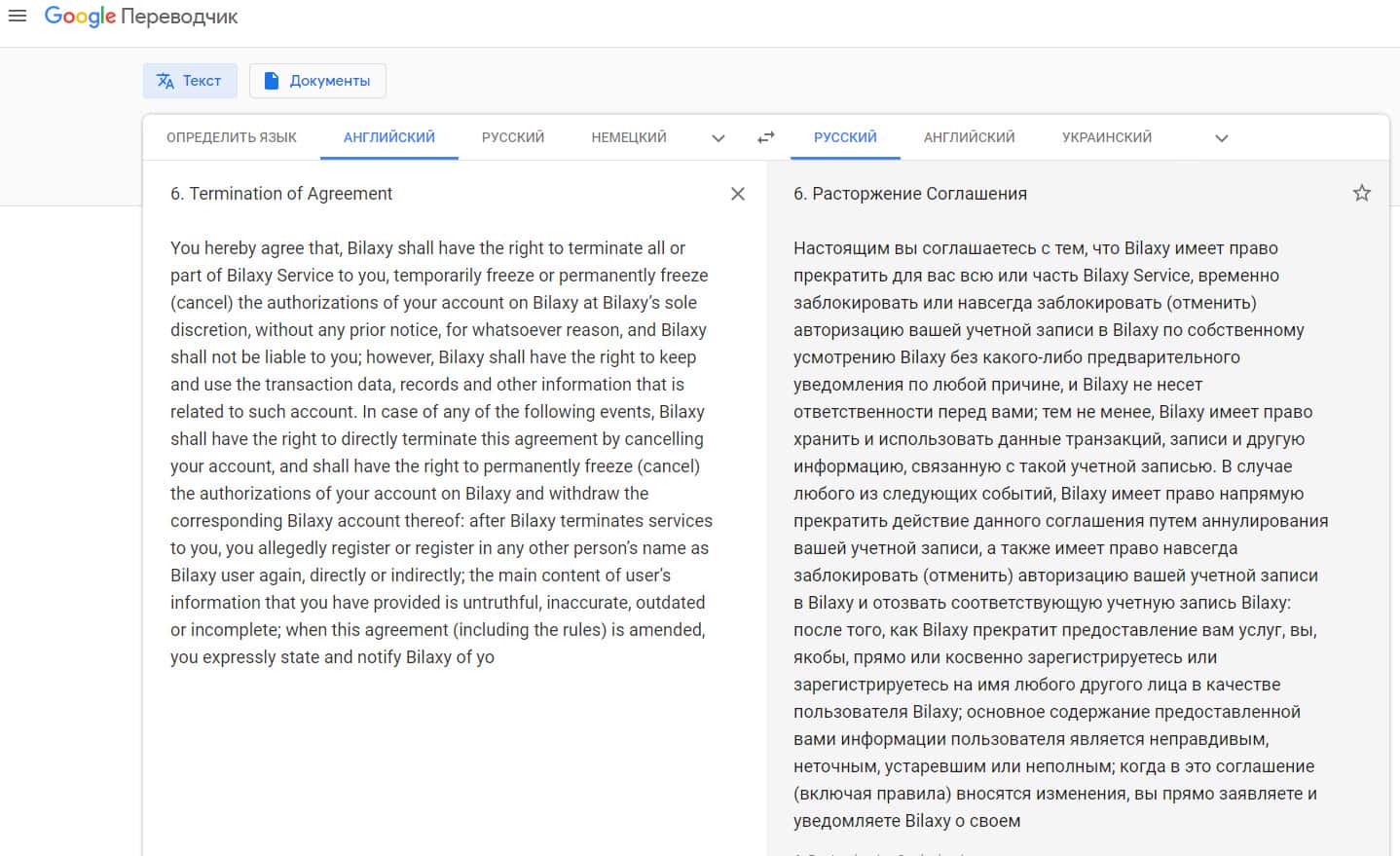Image resolution: width=1400 pixels, height=856 pixels.
Task: Select Русский as target language
Action: pos(845,137)
